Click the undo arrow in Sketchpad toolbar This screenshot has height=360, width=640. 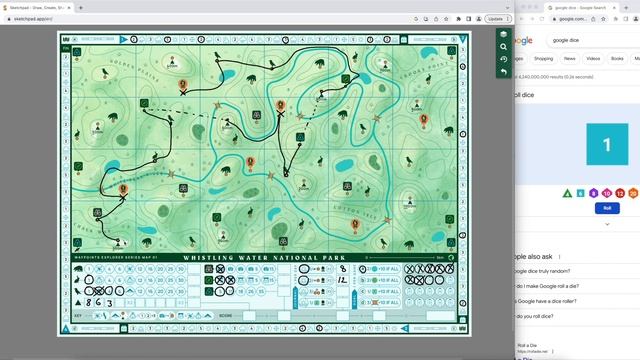click(x=504, y=72)
